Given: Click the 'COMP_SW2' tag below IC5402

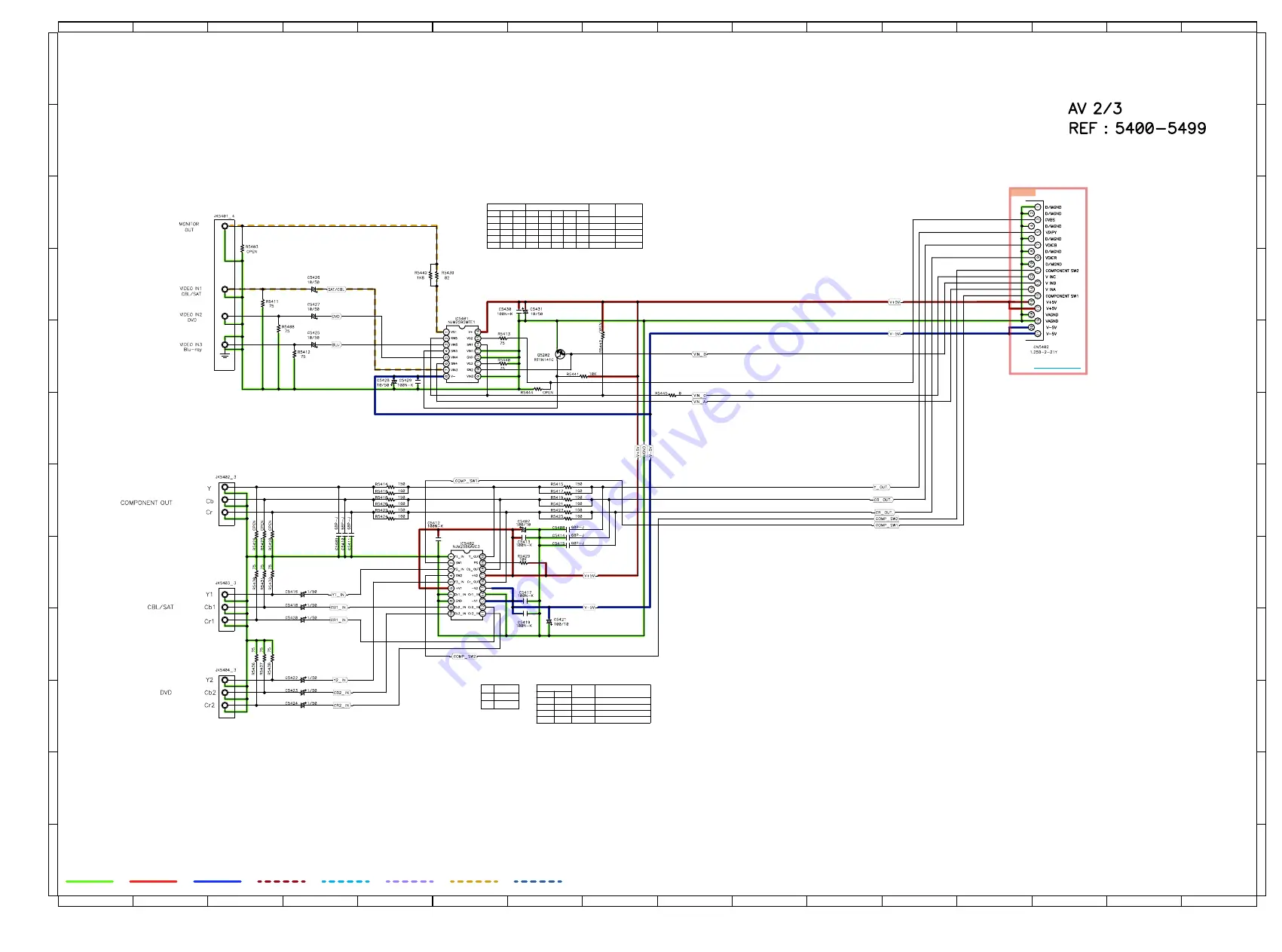Looking at the screenshot, I should 464,657.
